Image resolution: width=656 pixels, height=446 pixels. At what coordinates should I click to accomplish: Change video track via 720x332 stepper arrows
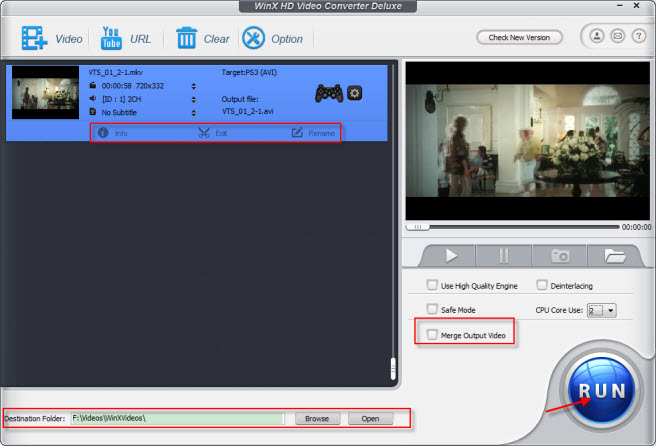click(x=193, y=86)
